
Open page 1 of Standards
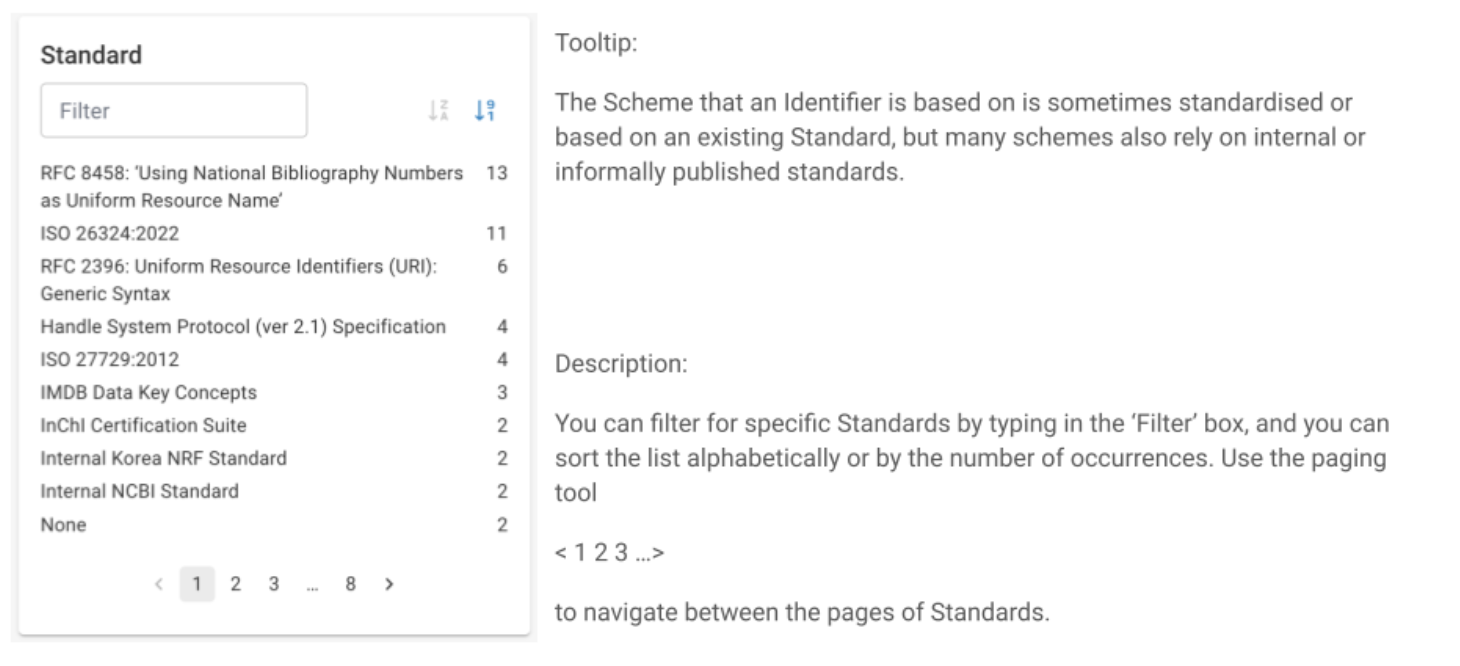point(197,584)
